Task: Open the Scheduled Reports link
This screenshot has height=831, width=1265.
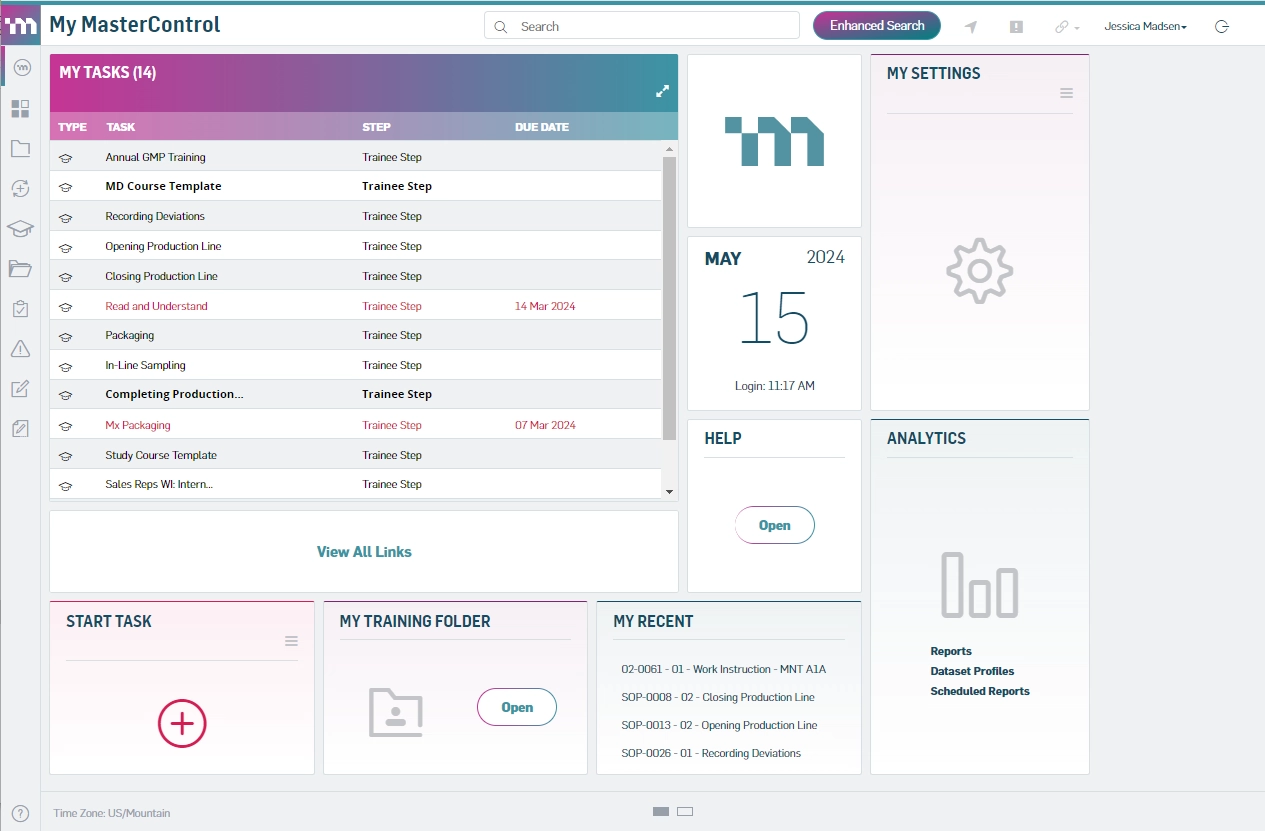Action: coord(980,691)
